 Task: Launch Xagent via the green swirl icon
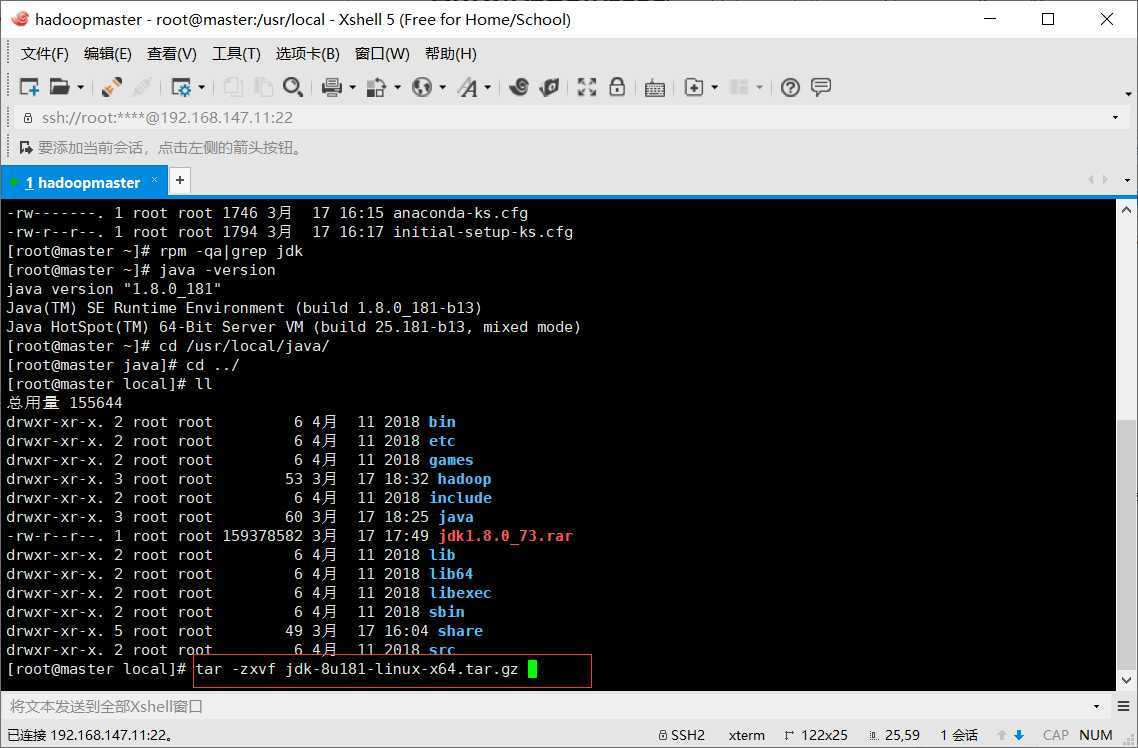tap(549, 87)
